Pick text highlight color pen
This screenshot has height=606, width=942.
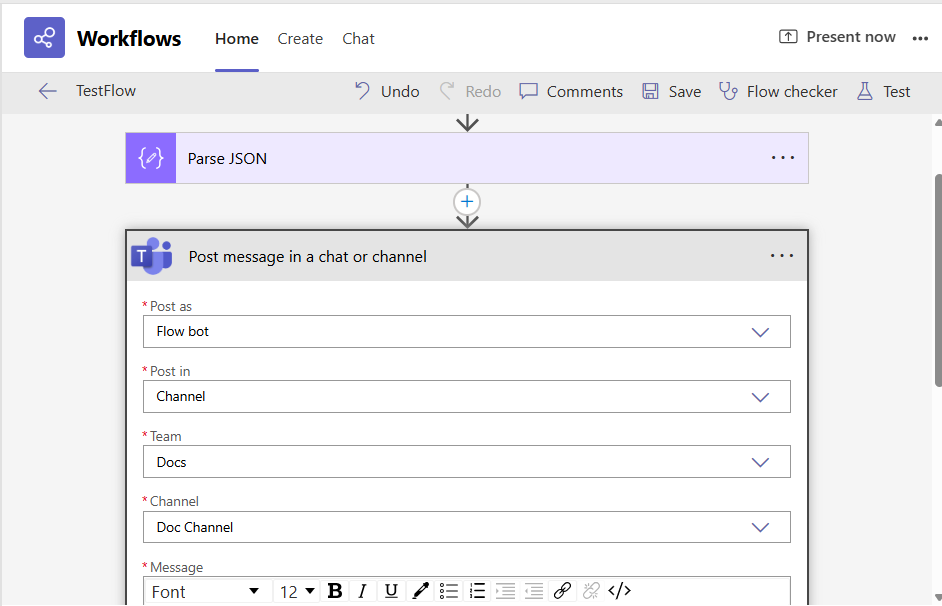(420, 591)
